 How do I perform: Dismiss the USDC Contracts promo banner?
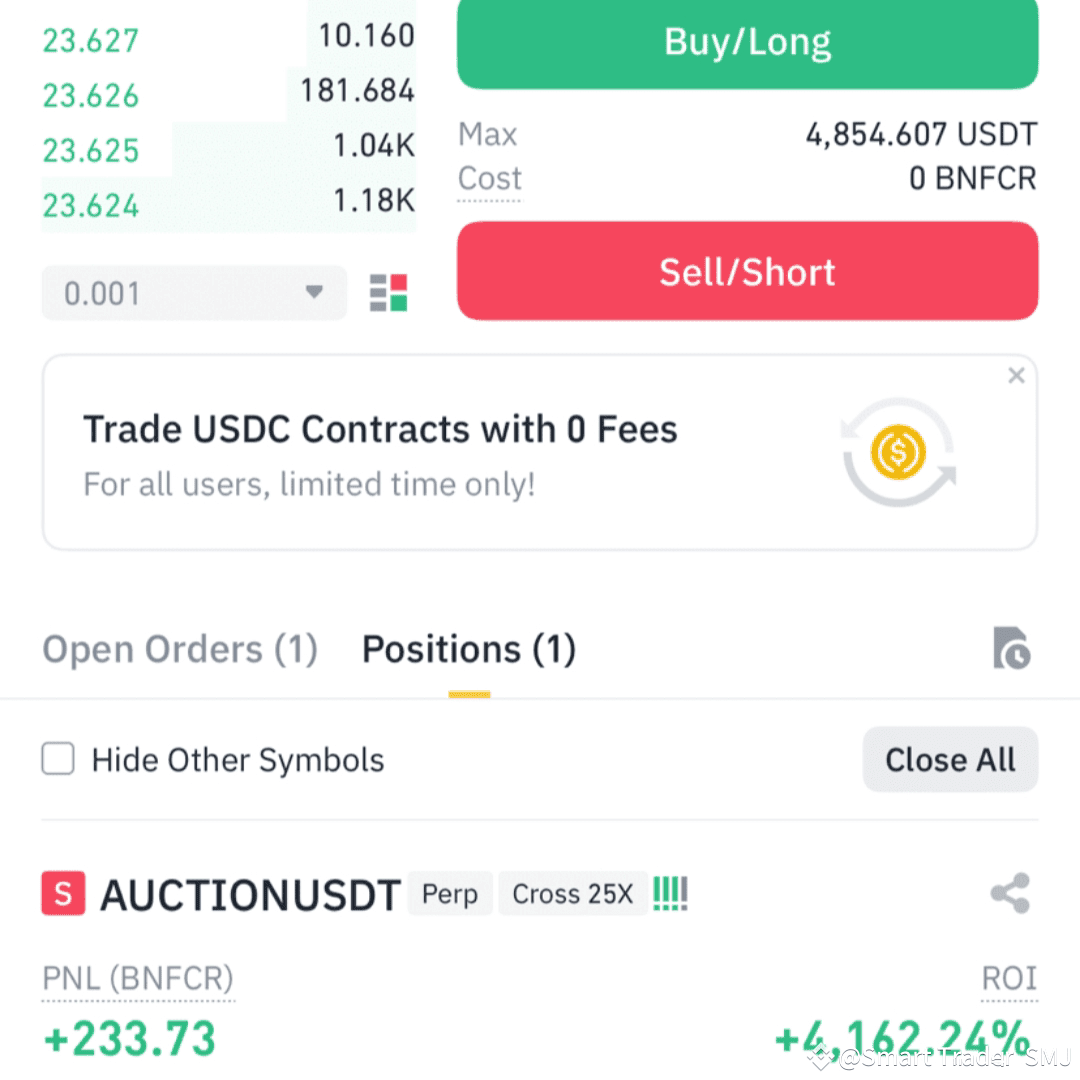click(x=1016, y=375)
